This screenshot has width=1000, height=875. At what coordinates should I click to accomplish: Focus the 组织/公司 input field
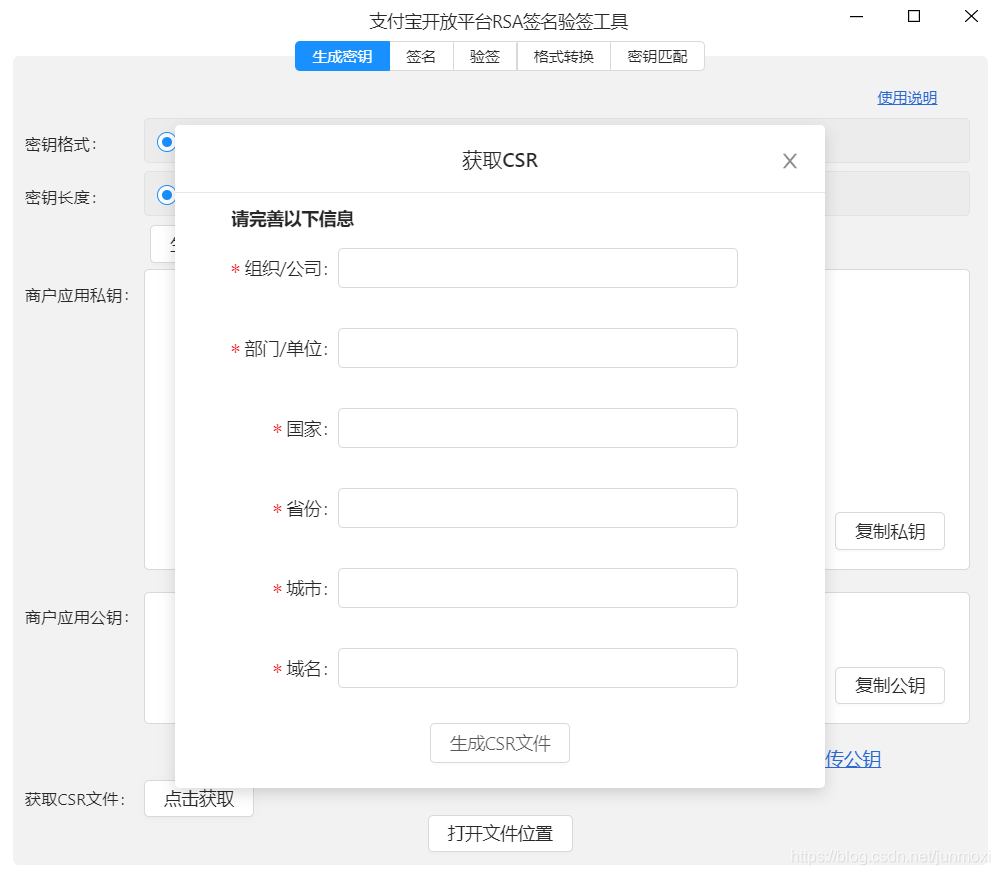pyautogui.click(x=537, y=268)
